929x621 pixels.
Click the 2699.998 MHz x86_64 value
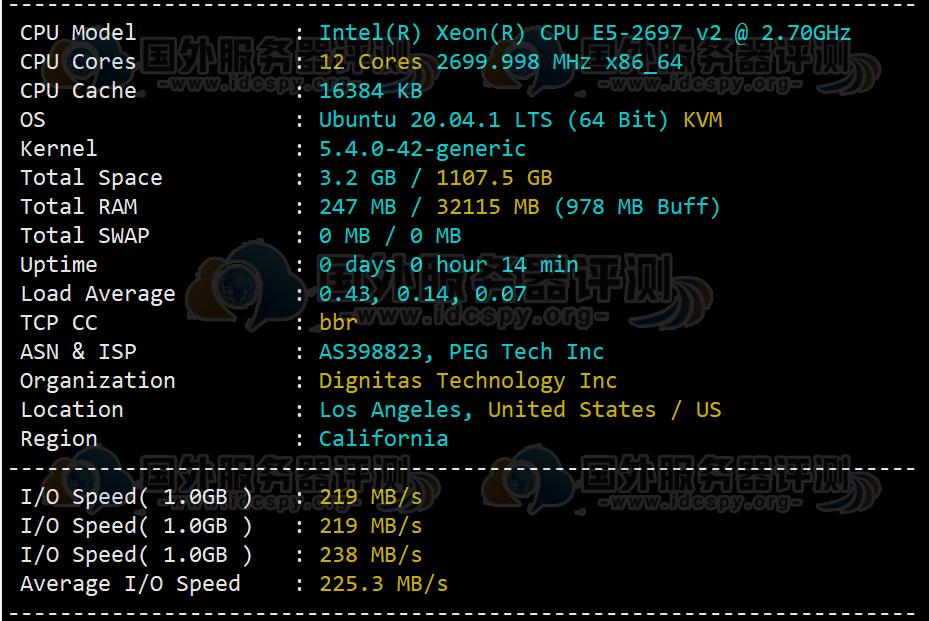pyautogui.click(x=559, y=62)
